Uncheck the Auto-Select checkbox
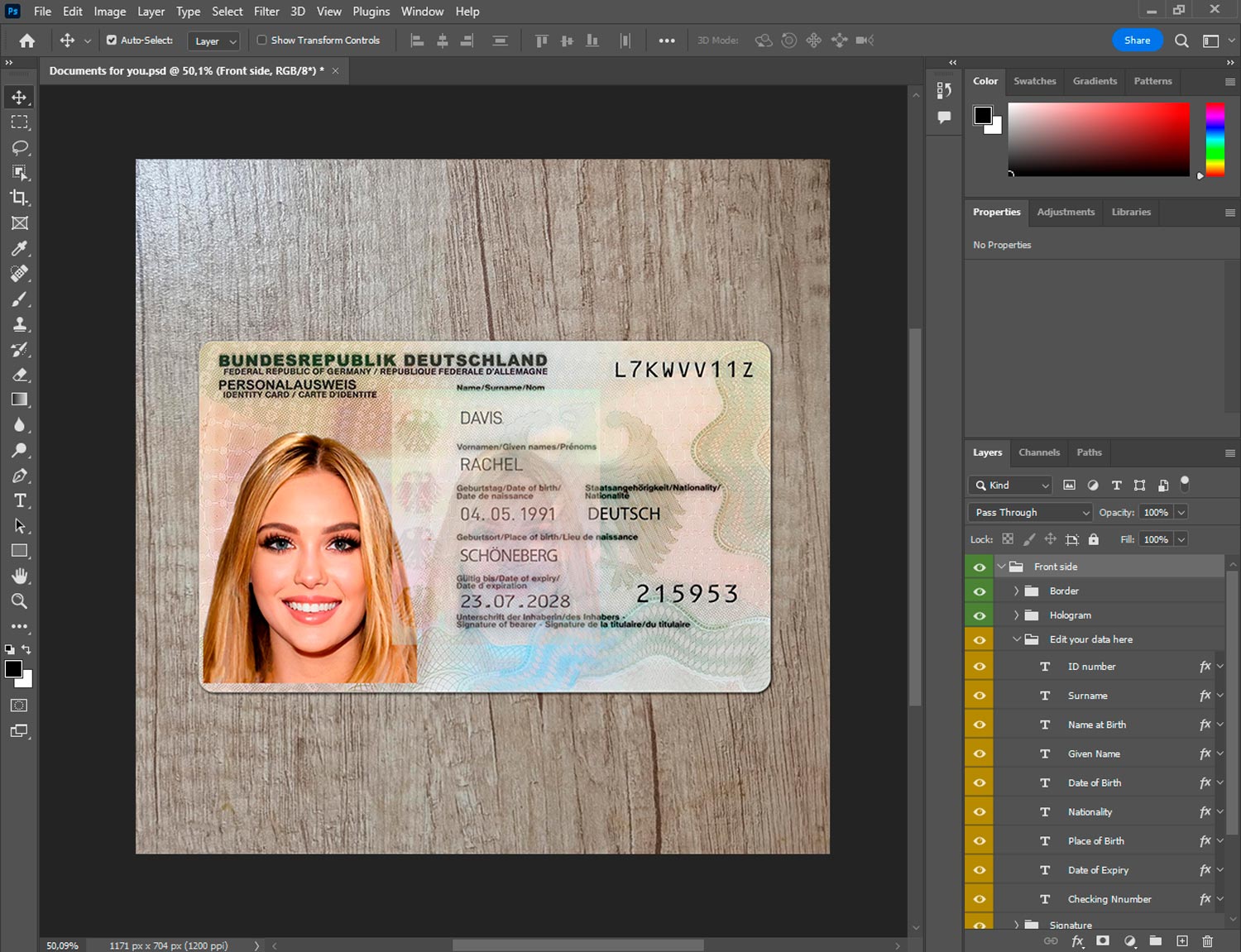 112,40
